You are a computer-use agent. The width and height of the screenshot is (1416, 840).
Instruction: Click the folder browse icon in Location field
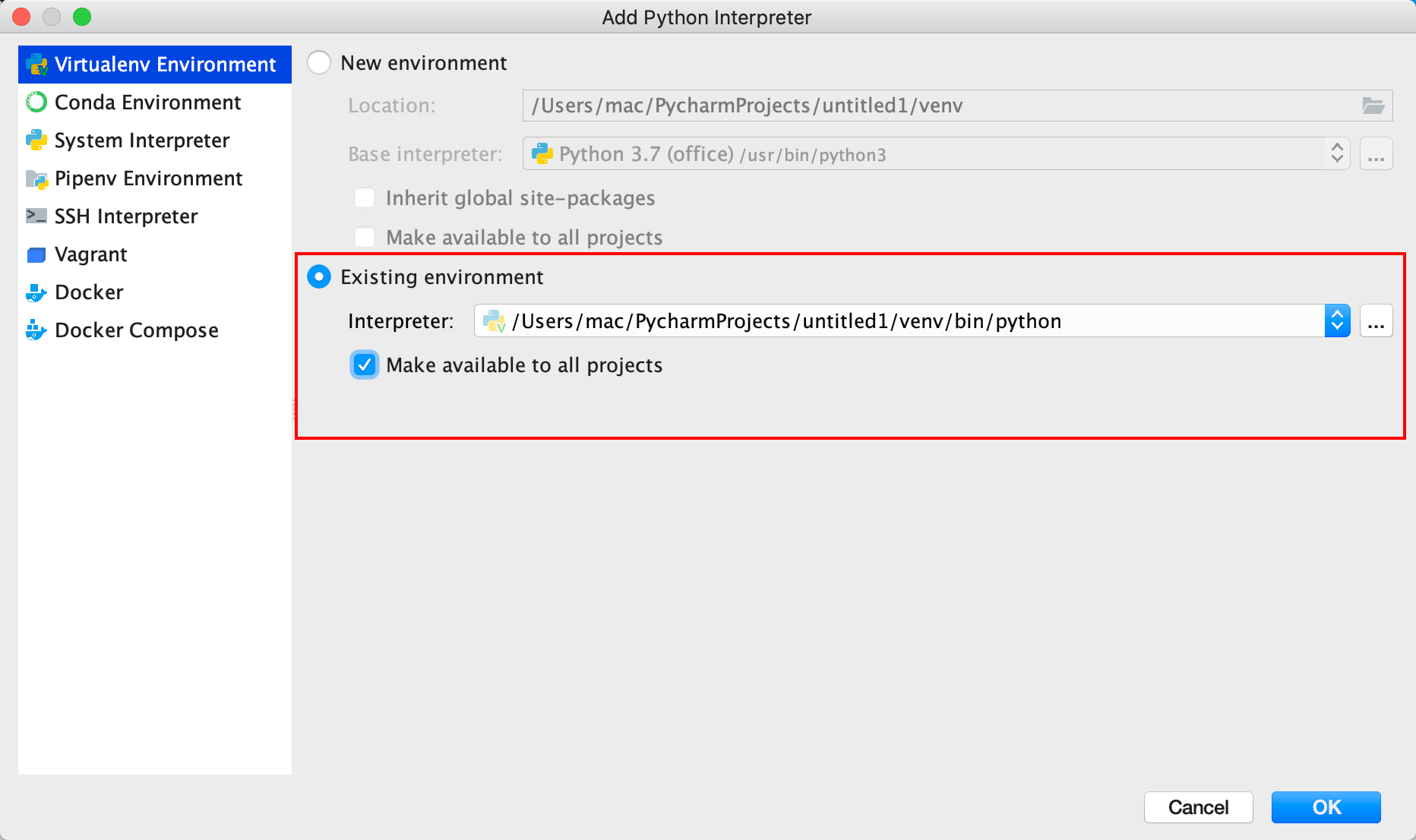[1373, 106]
